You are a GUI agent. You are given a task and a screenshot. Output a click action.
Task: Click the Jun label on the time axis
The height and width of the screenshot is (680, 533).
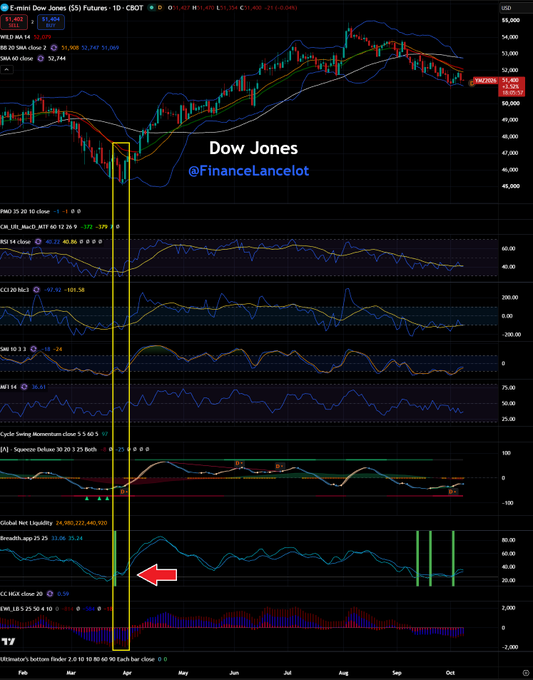click(x=234, y=673)
